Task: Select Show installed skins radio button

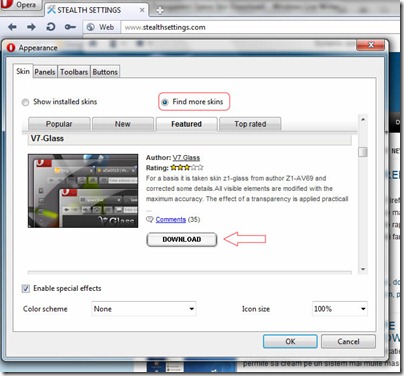Action: [x=25, y=102]
